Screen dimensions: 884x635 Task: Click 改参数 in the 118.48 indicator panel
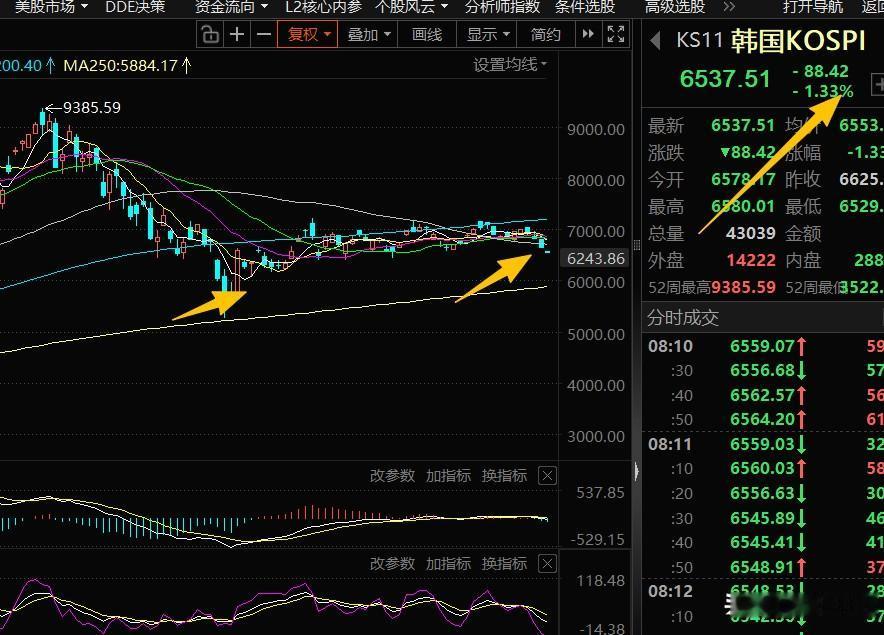392,563
